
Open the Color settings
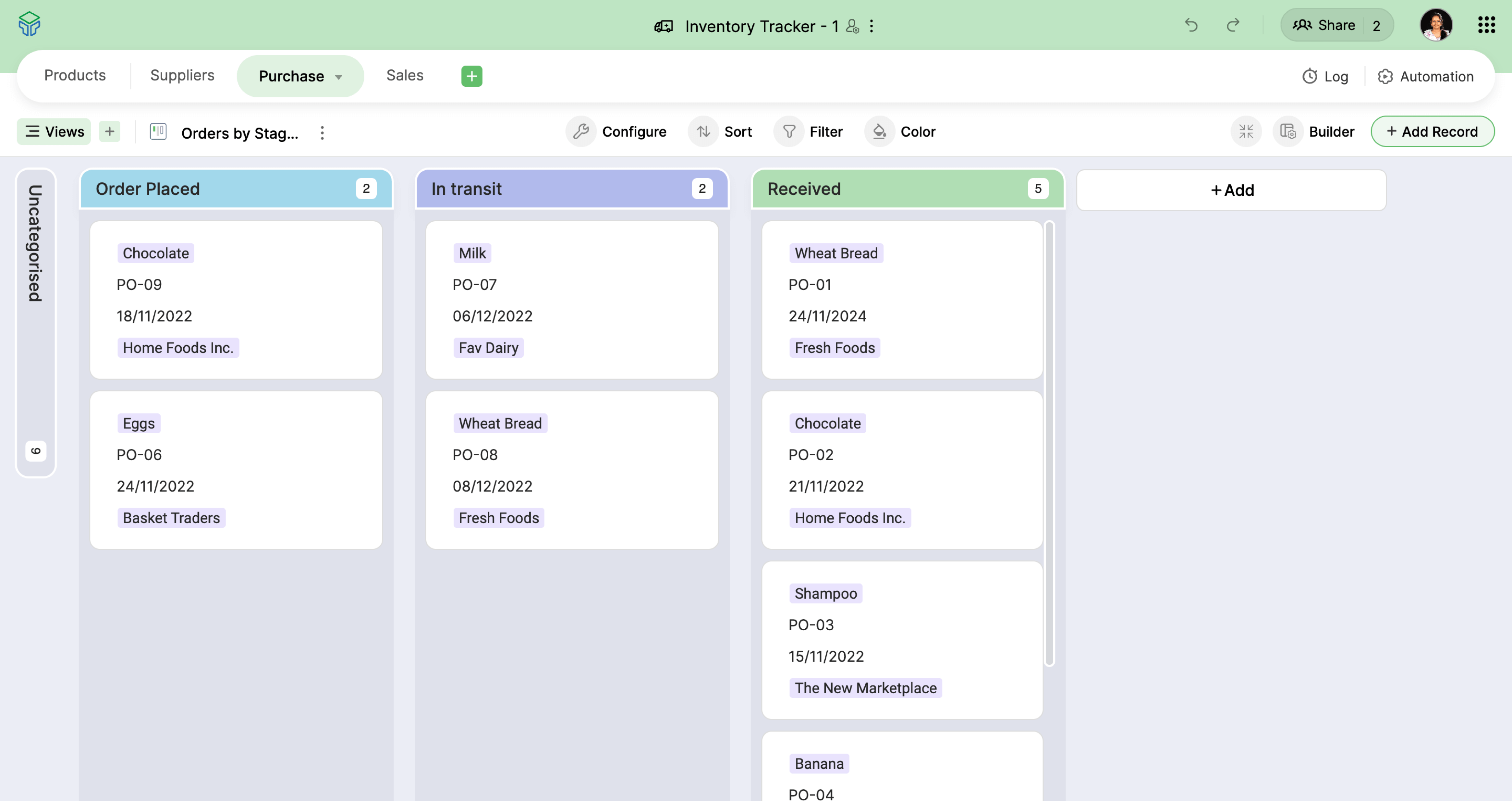(x=901, y=131)
